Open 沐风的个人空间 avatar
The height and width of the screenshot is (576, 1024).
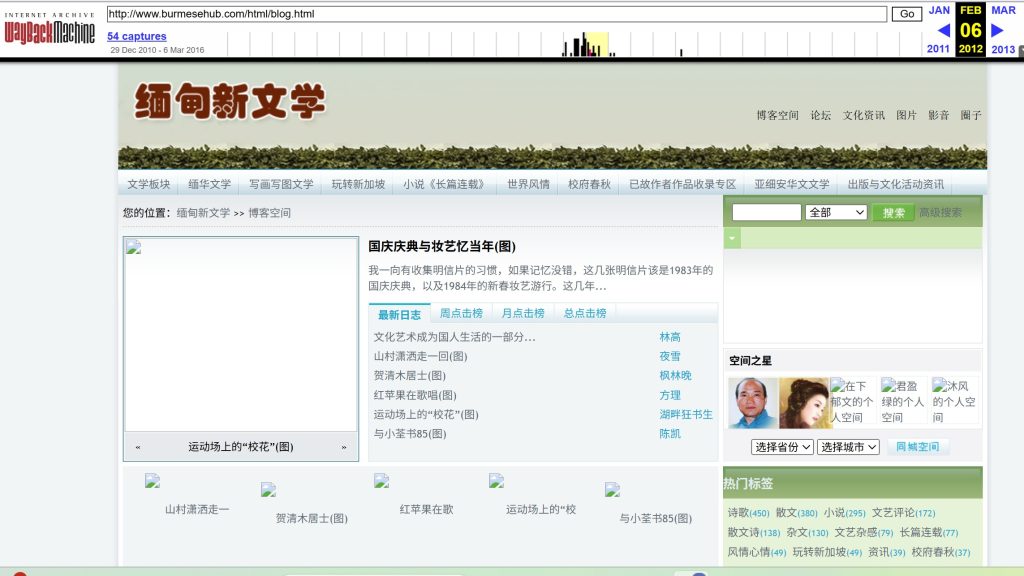pos(954,401)
